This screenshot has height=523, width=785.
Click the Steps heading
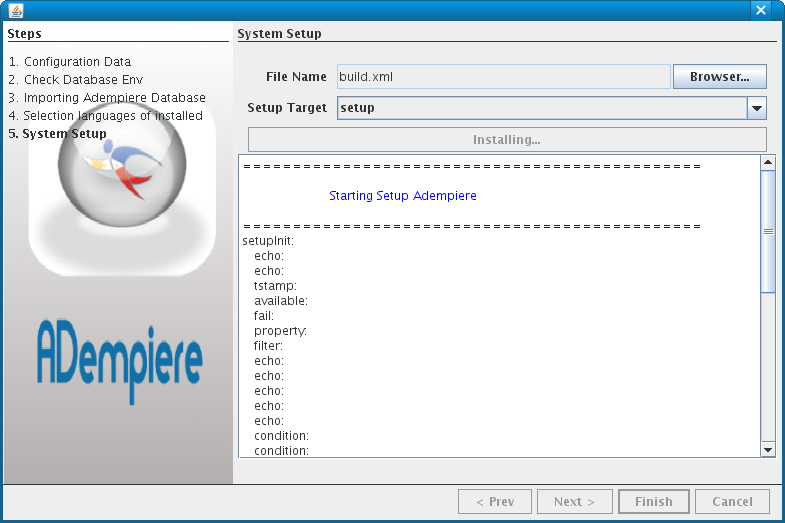25,34
